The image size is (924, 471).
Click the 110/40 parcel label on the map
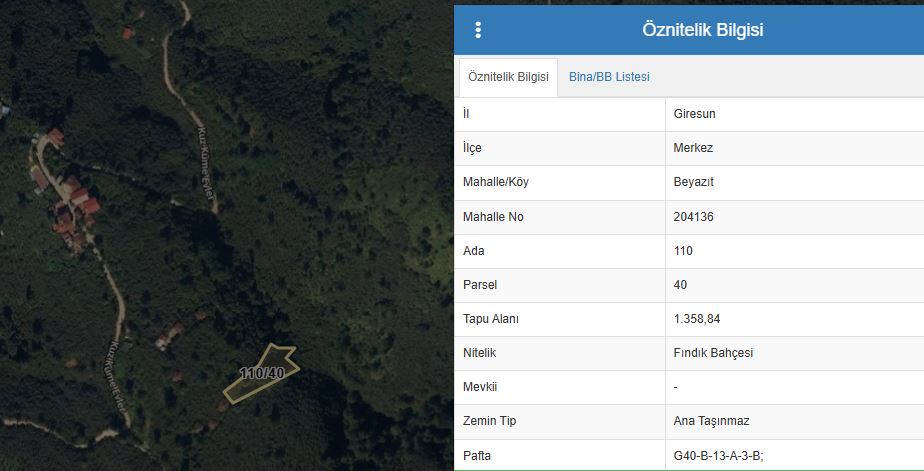(262, 373)
